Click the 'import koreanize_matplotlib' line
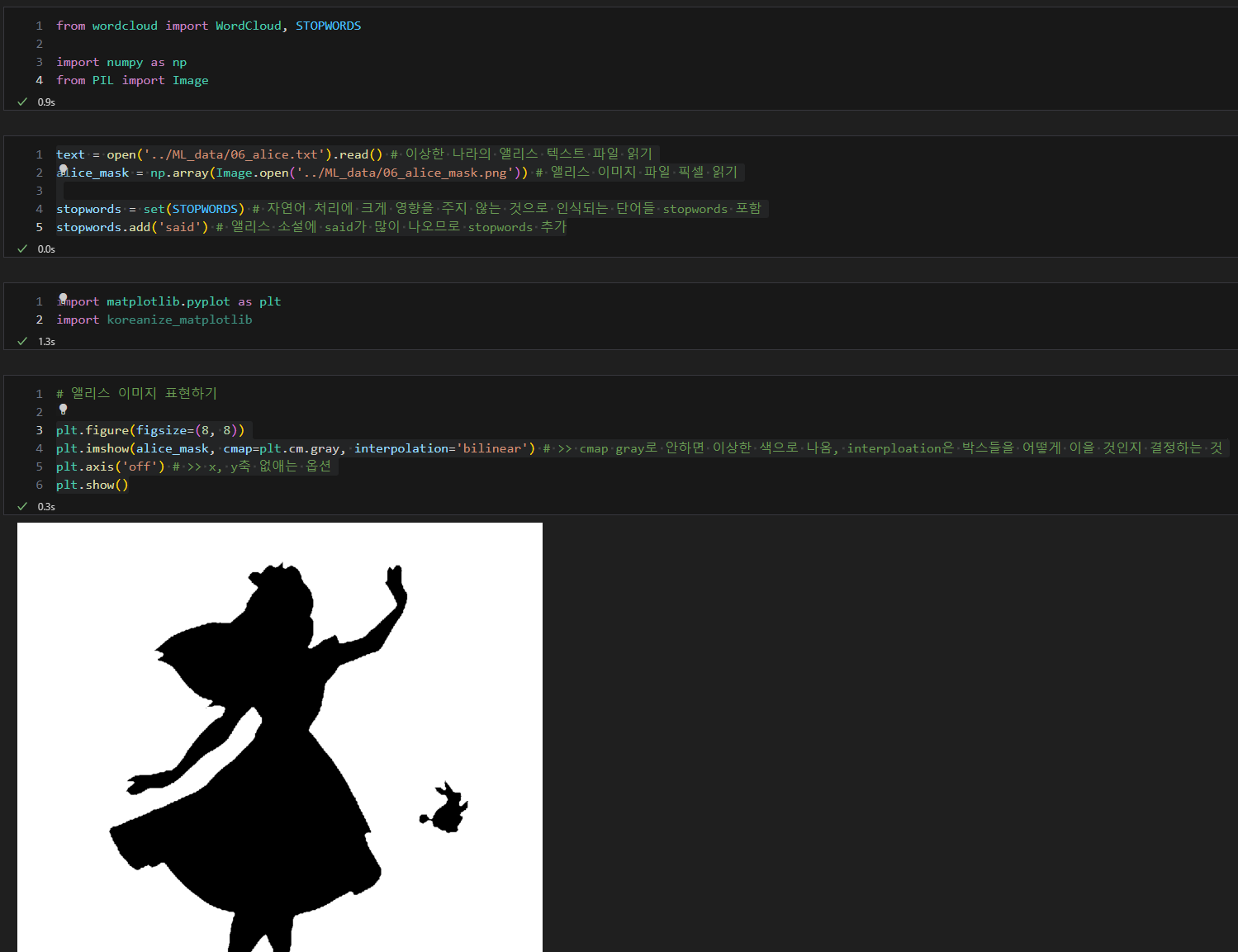The image size is (1238, 952). tap(154, 320)
